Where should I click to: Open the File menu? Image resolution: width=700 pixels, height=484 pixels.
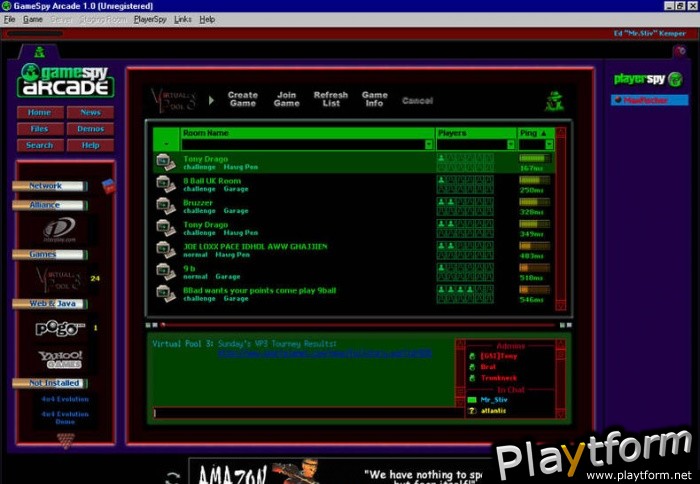[x=9, y=19]
